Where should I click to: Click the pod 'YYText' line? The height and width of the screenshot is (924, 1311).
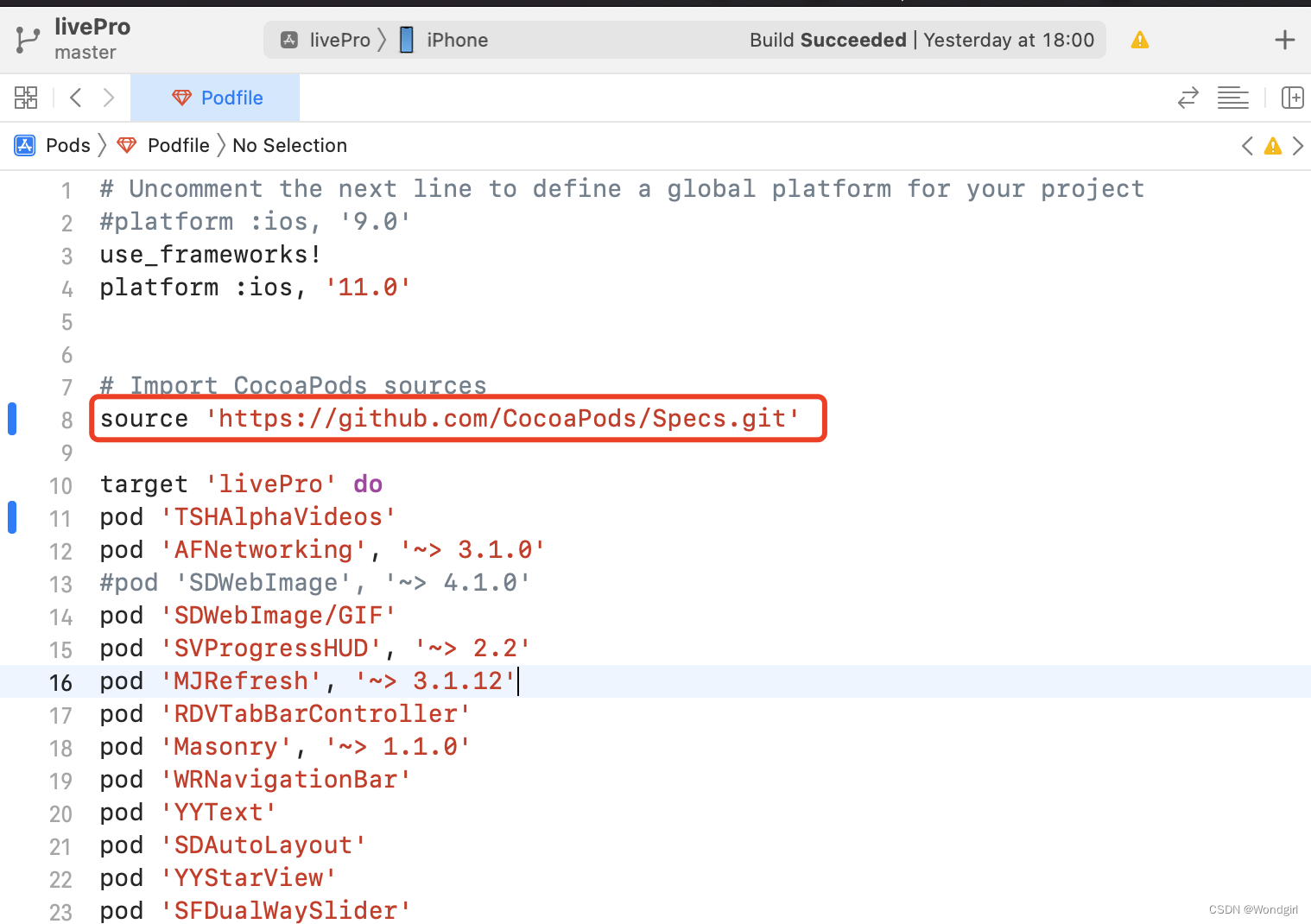188,812
